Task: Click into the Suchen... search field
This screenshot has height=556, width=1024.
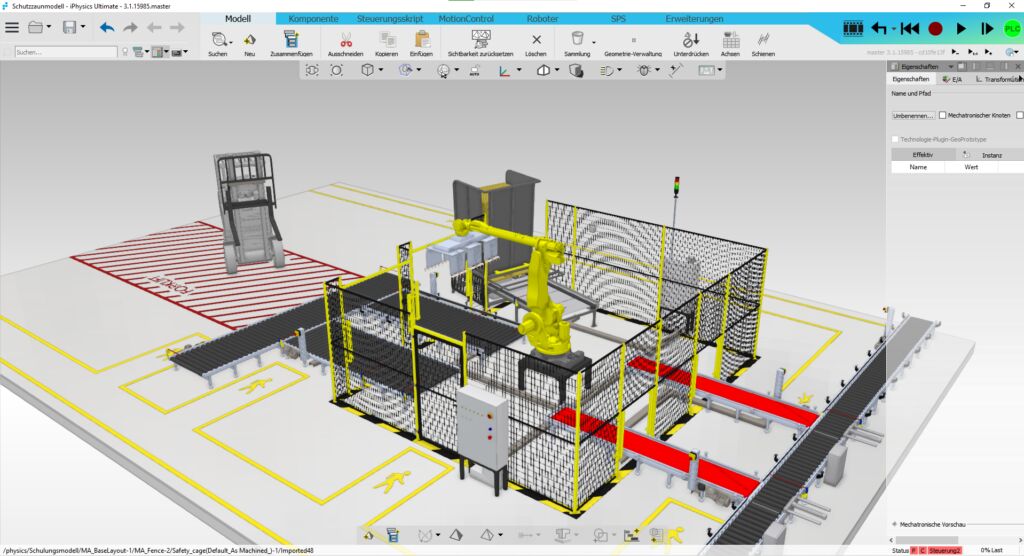Action: coord(65,52)
